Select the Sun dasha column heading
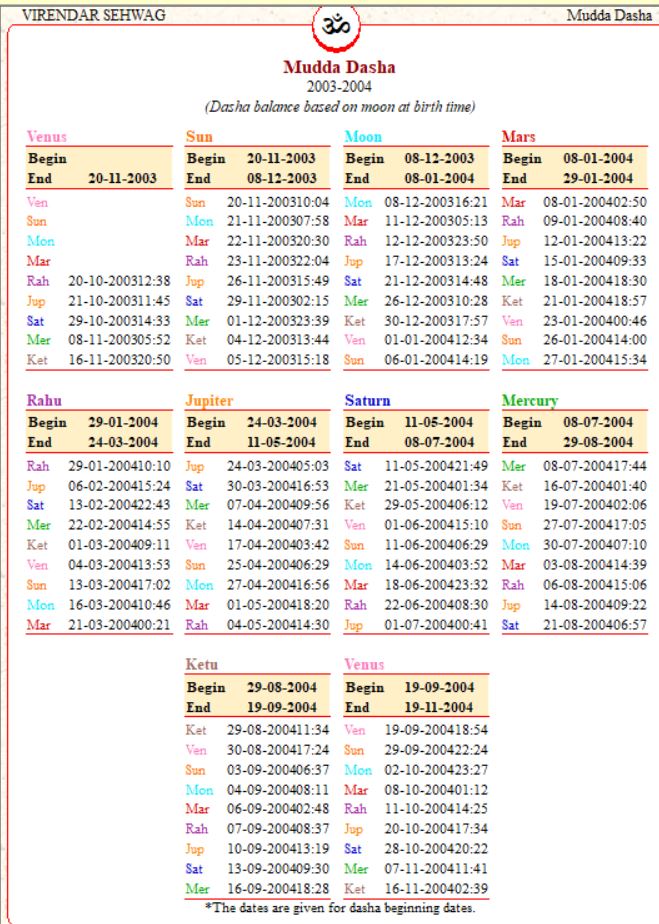Screen dimensions: 659x924 199,136
